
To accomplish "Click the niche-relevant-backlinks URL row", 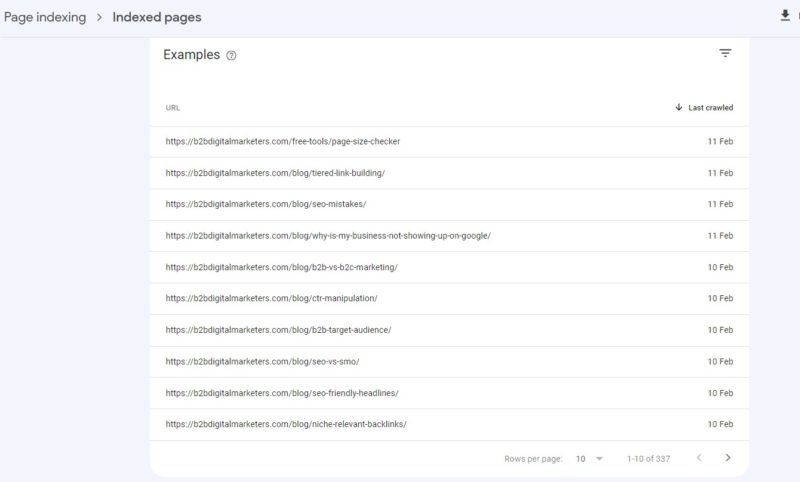I will pyautogui.click(x=286, y=424).
